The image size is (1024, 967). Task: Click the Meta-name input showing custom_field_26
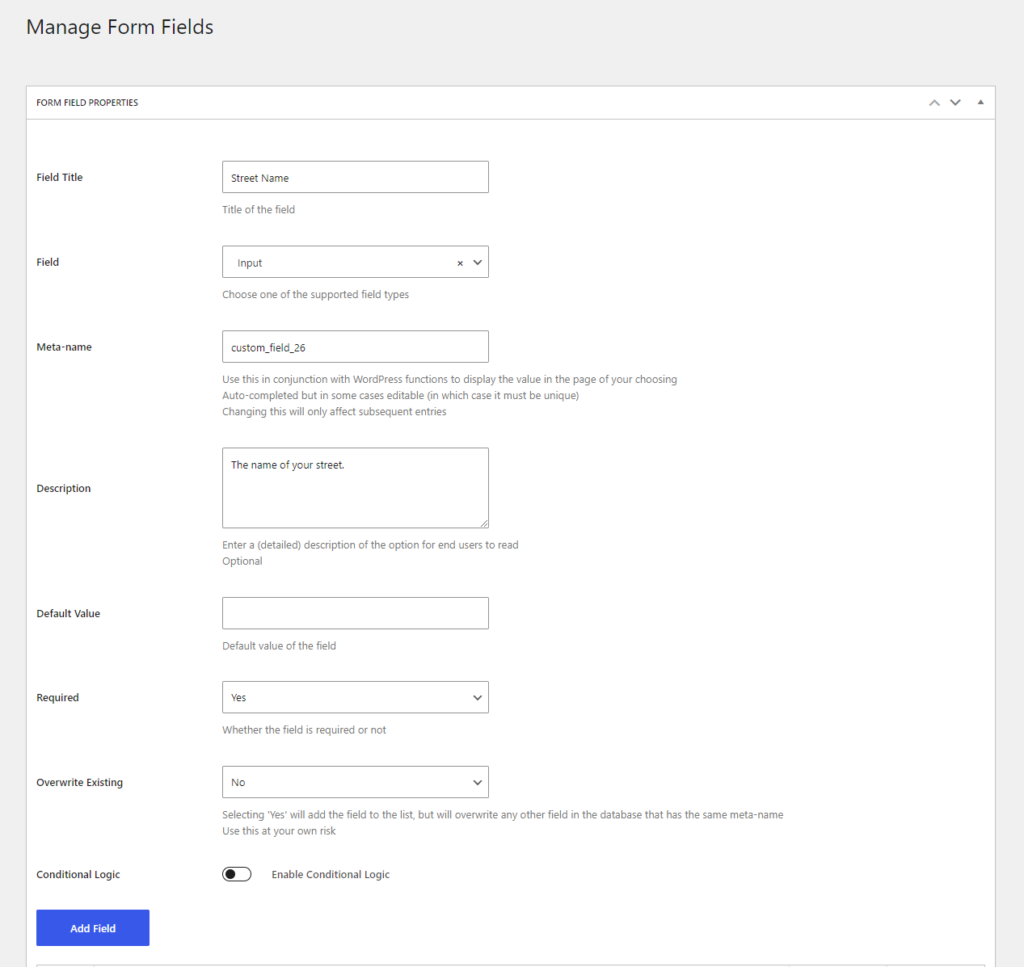[355, 347]
